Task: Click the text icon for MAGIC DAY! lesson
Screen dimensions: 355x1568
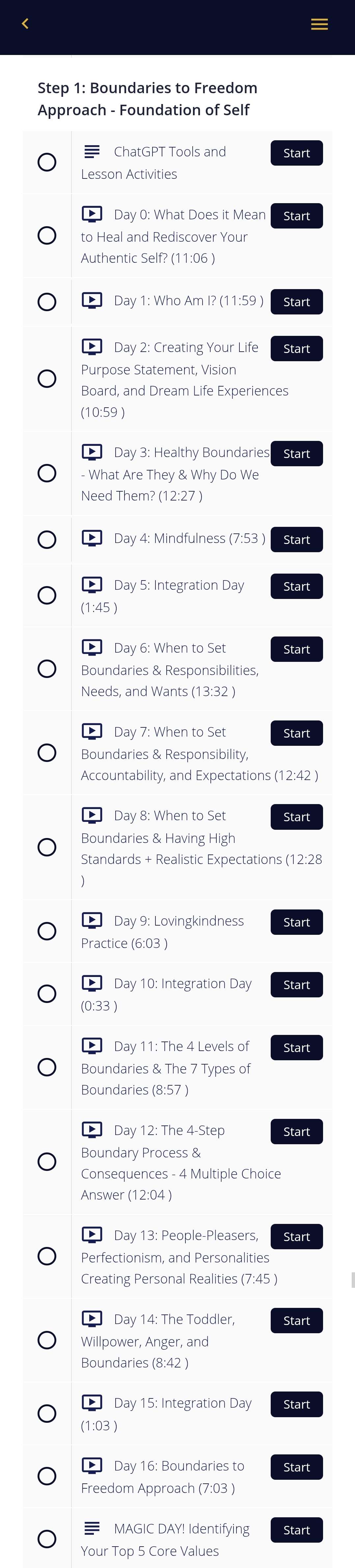Action: click(x=92, y=1528)
